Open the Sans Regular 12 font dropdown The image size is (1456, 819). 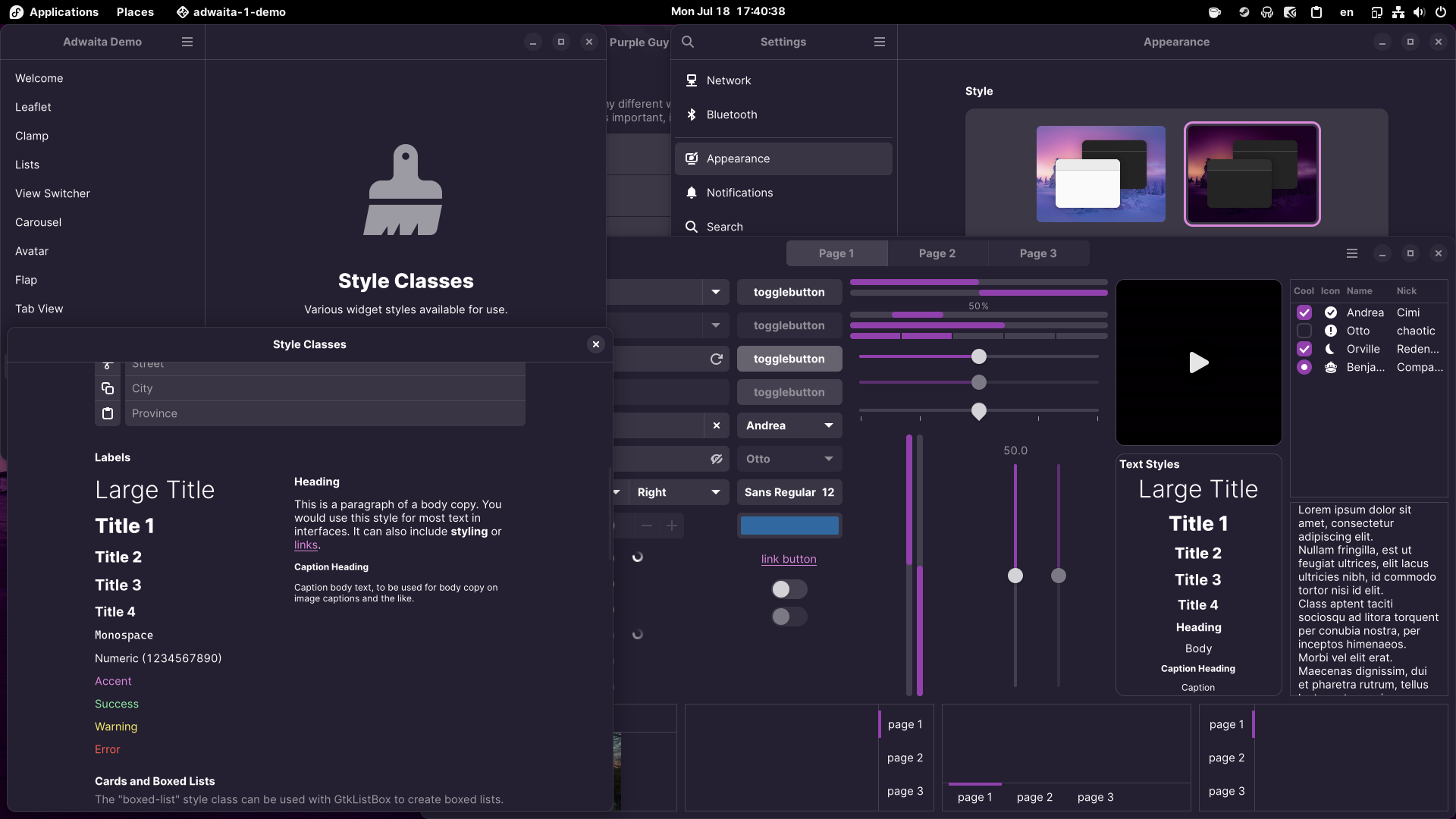(x=788, y=492)
